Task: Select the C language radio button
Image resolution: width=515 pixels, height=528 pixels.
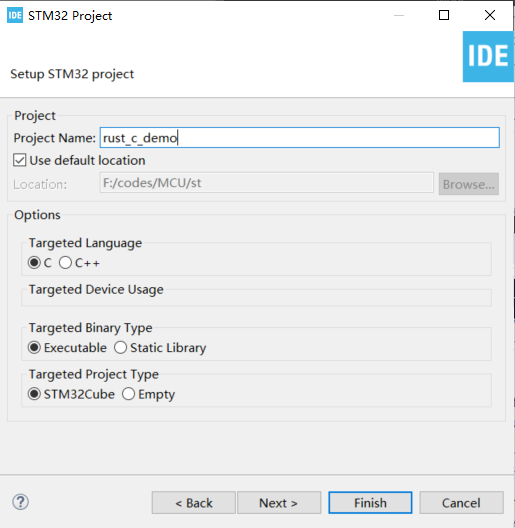Action: coord(34,263)
